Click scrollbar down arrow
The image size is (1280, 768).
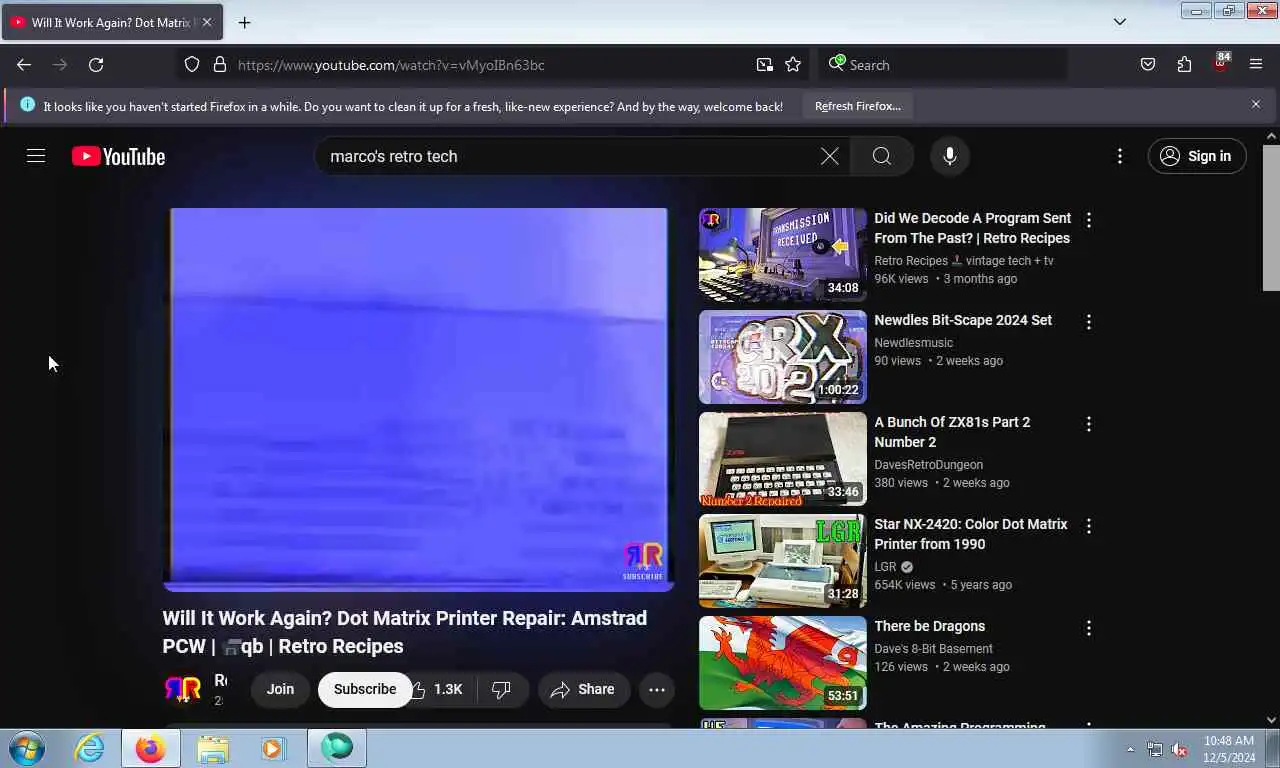1271,719
